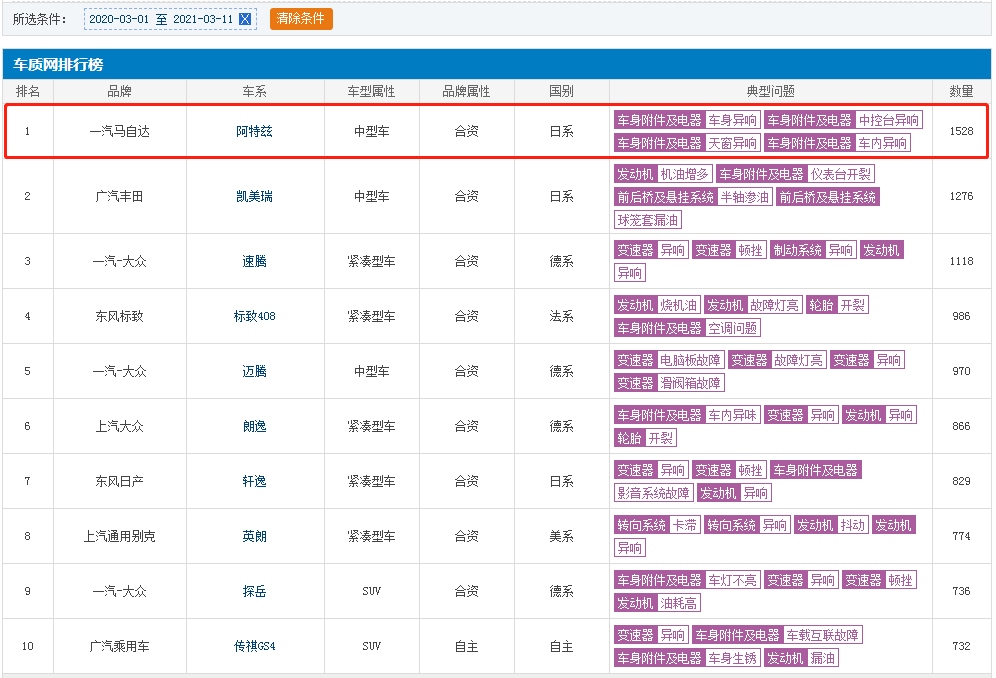
Task: Open the 速腾 car series link
Action: [x=254, y=261]
